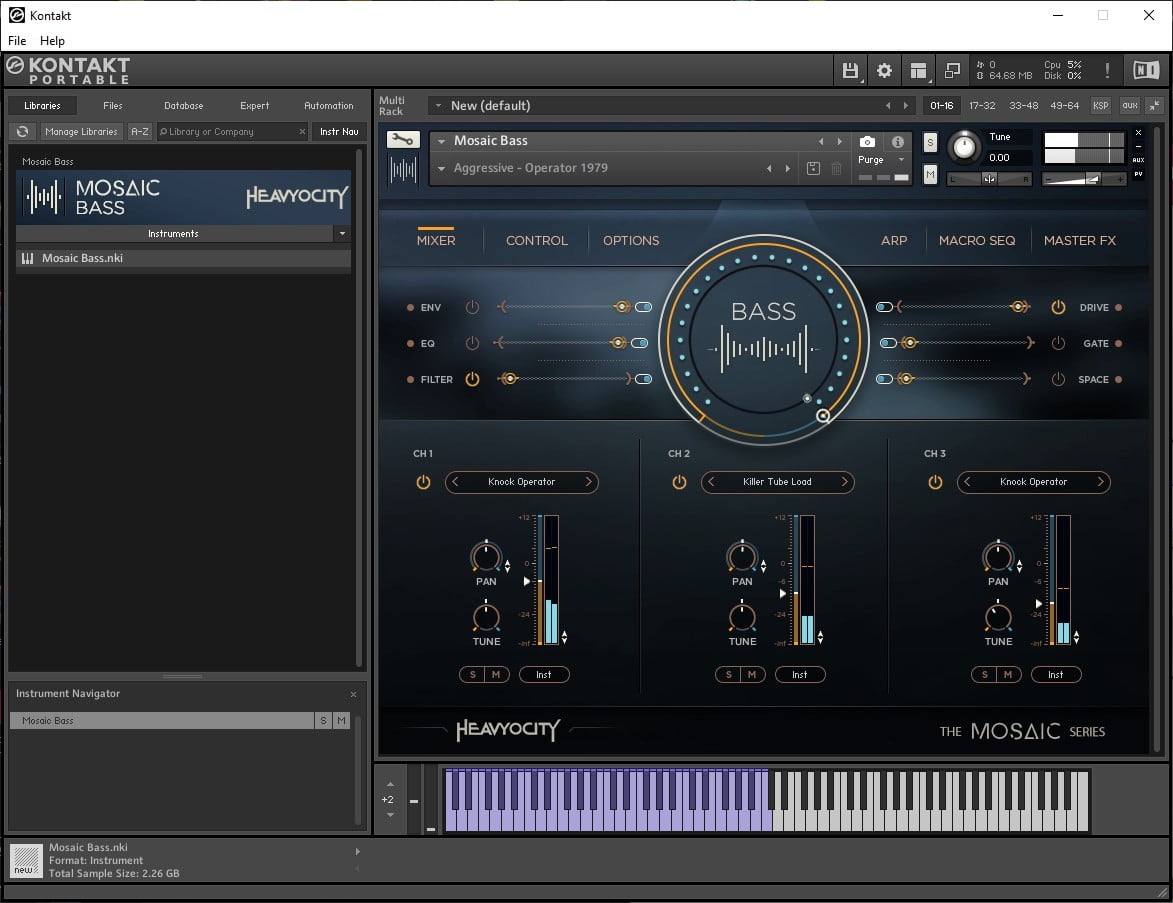Open the MACRO SEQ page tab
The height and width of the screenshot is (903, 1173).
coord(977,240)
